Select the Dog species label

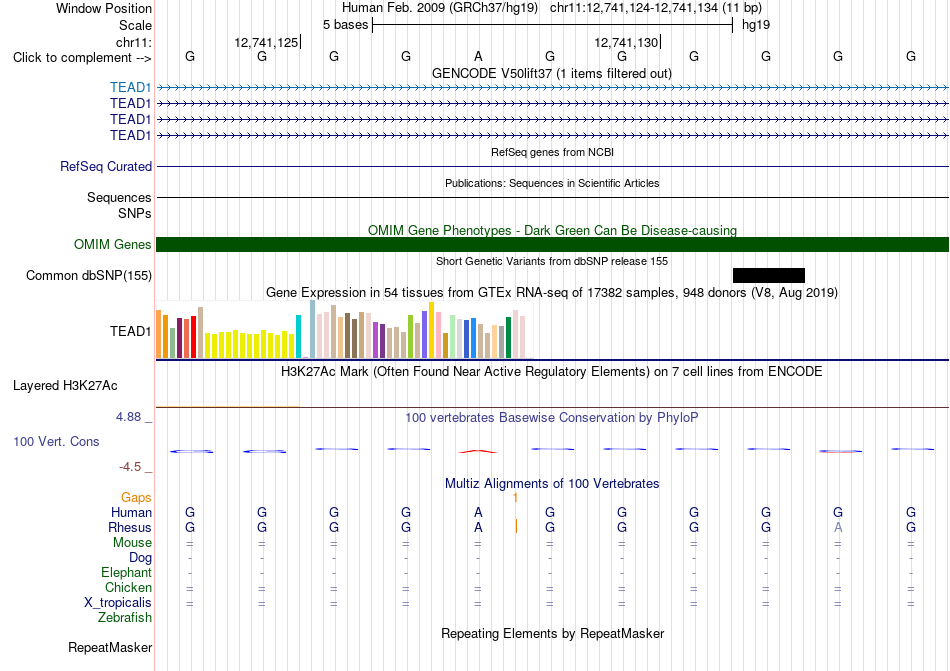[140, 558]
